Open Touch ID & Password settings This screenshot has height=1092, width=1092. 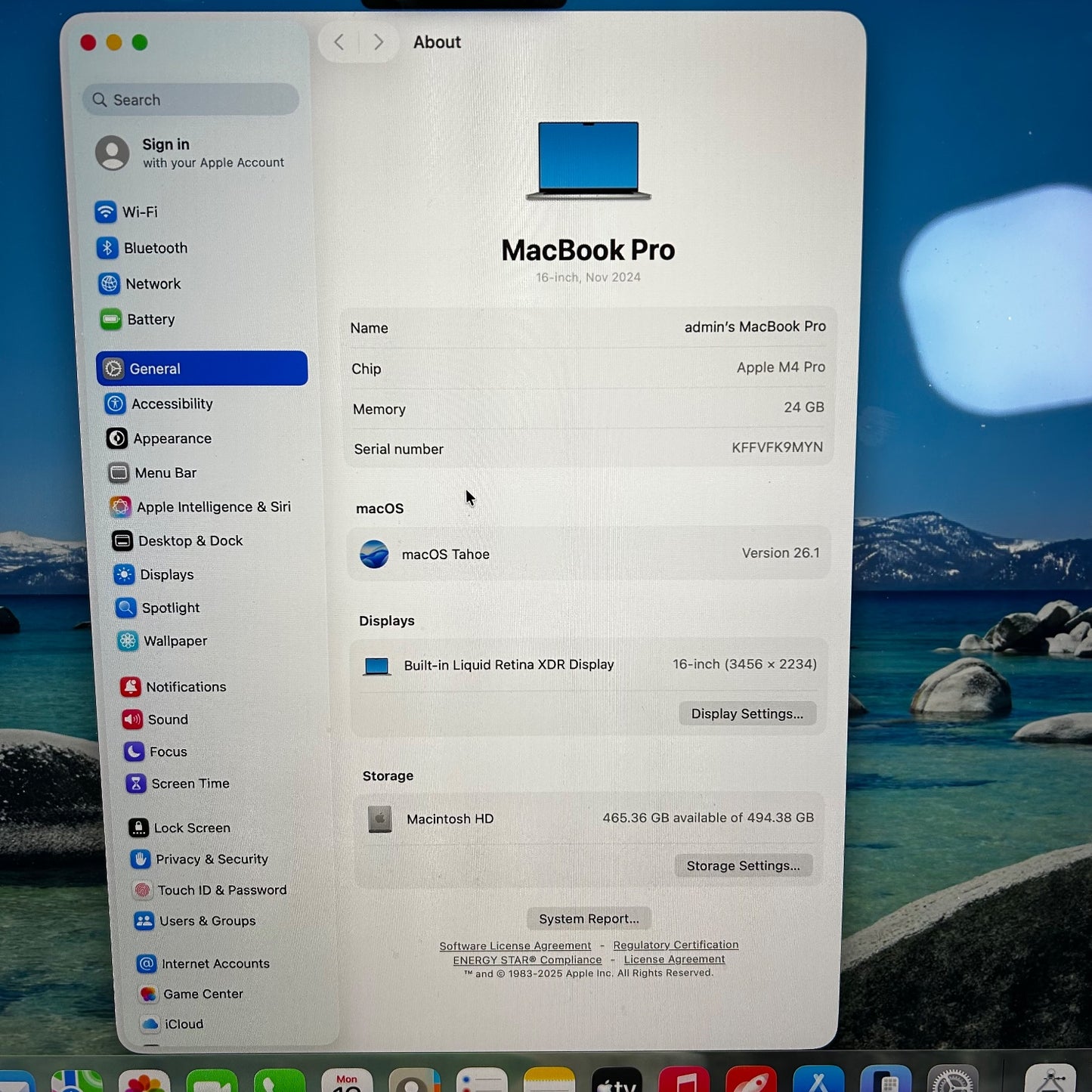(x=221, y=890)
